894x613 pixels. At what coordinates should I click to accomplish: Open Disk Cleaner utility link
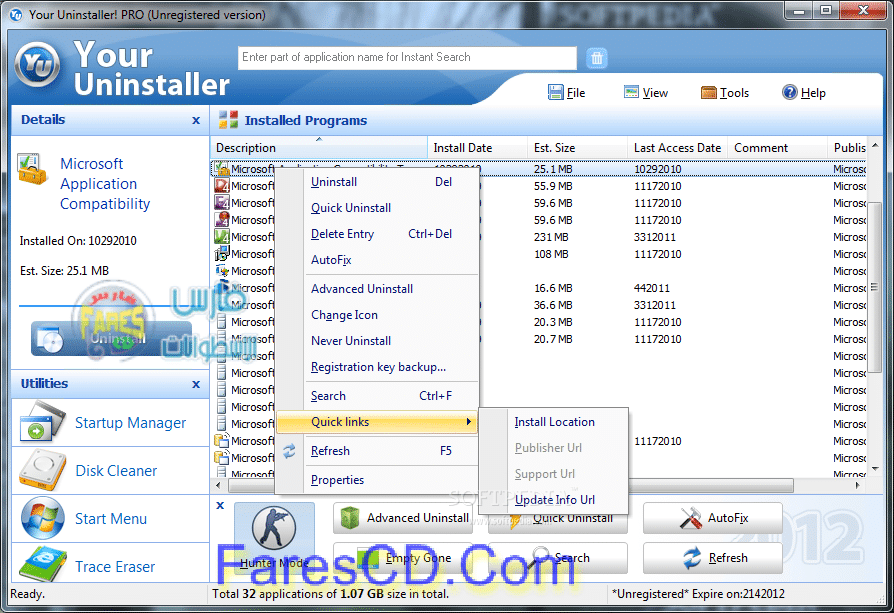(116, 471)
